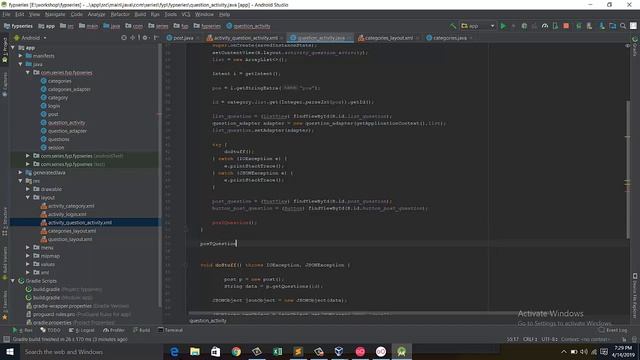This screenshot has width=640, height=360.
Task: Open Google Chrome from taskbar
Action: click(x=236, y=351)
